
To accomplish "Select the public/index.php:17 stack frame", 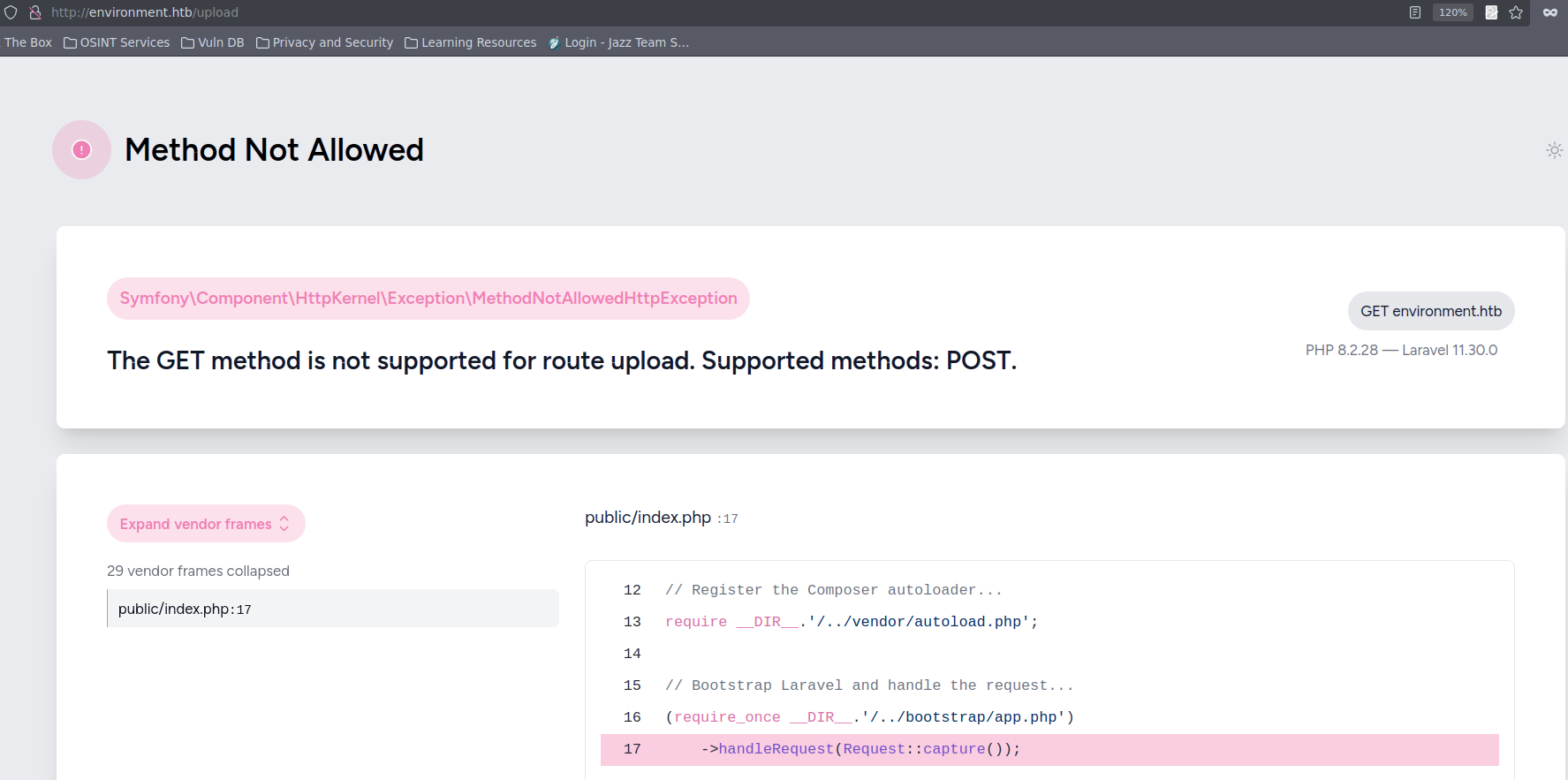I will tap(332, 609).
